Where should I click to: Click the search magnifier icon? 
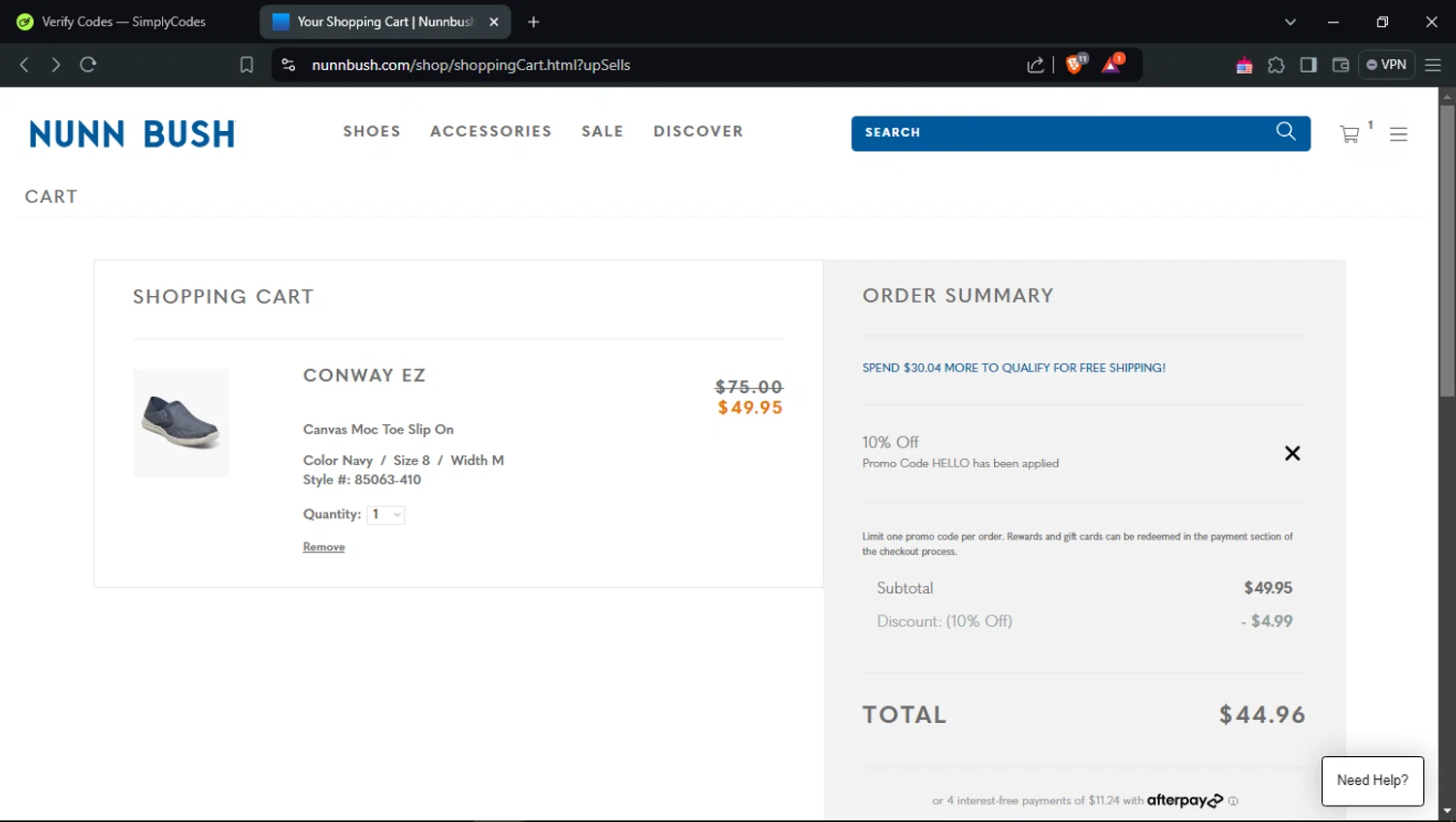coord(1285,131)
